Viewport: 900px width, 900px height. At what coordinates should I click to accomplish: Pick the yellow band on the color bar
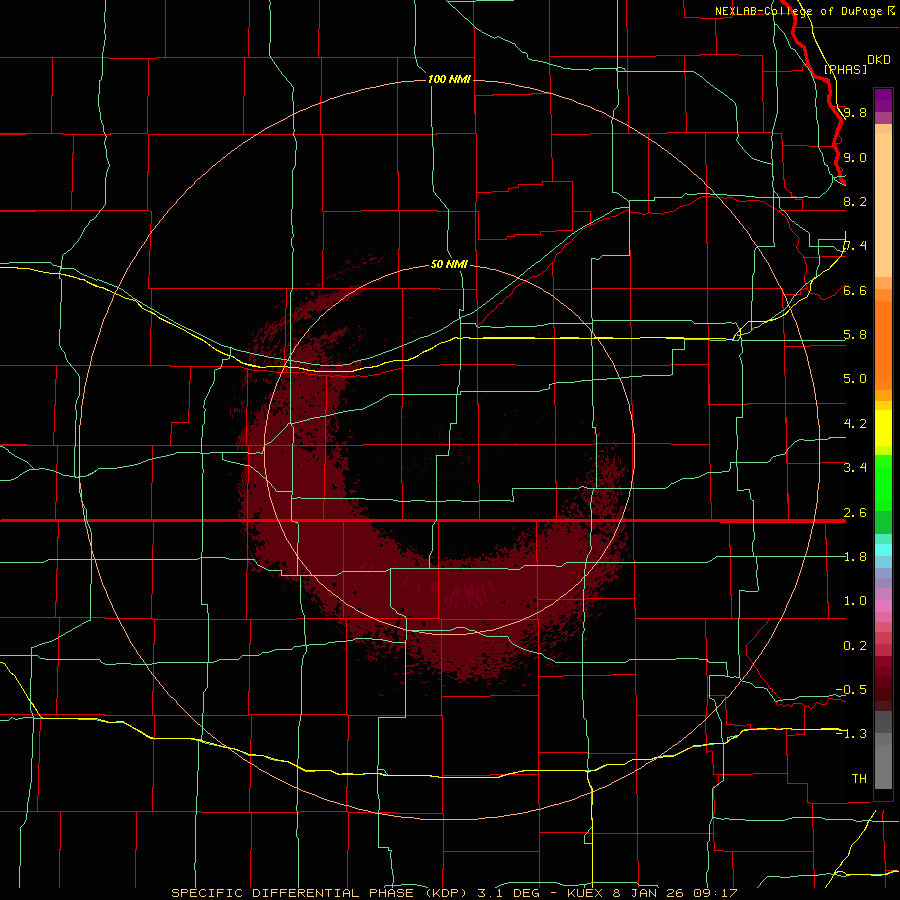click(x=883, y=428)
